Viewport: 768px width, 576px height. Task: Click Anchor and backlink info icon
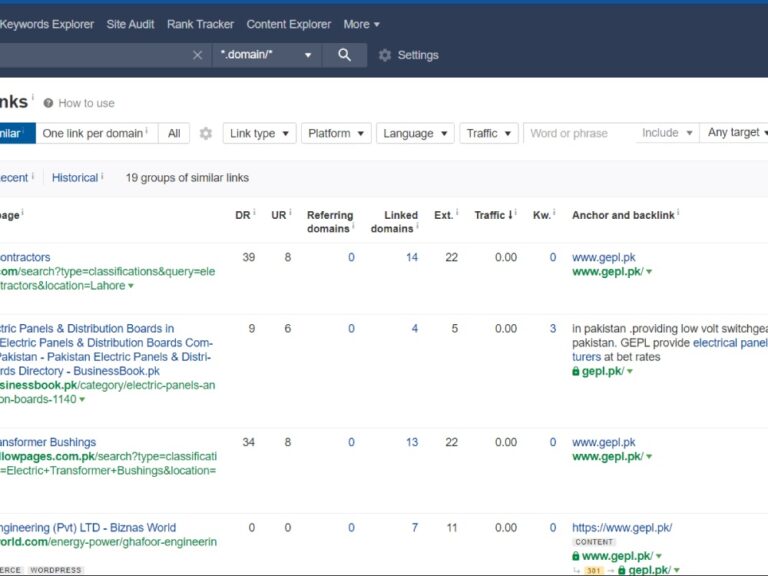pos(678,212)
